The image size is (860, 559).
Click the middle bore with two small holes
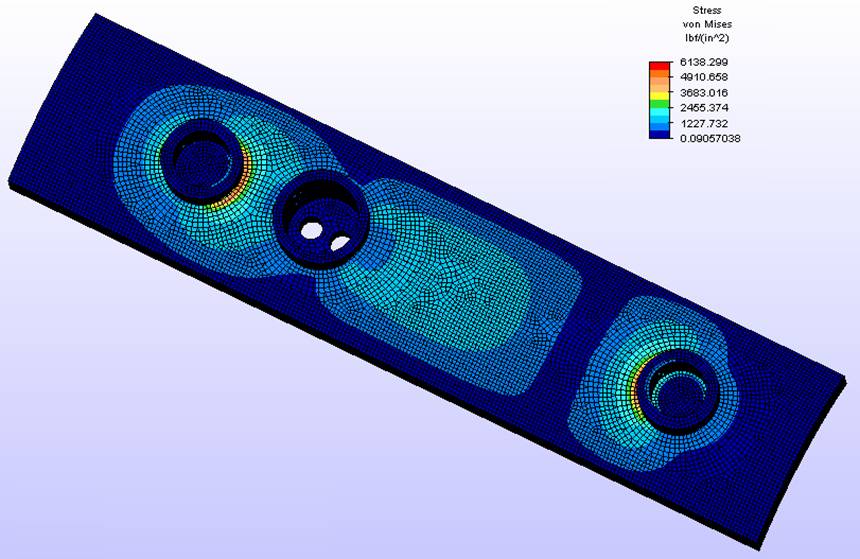pos(318,222)
